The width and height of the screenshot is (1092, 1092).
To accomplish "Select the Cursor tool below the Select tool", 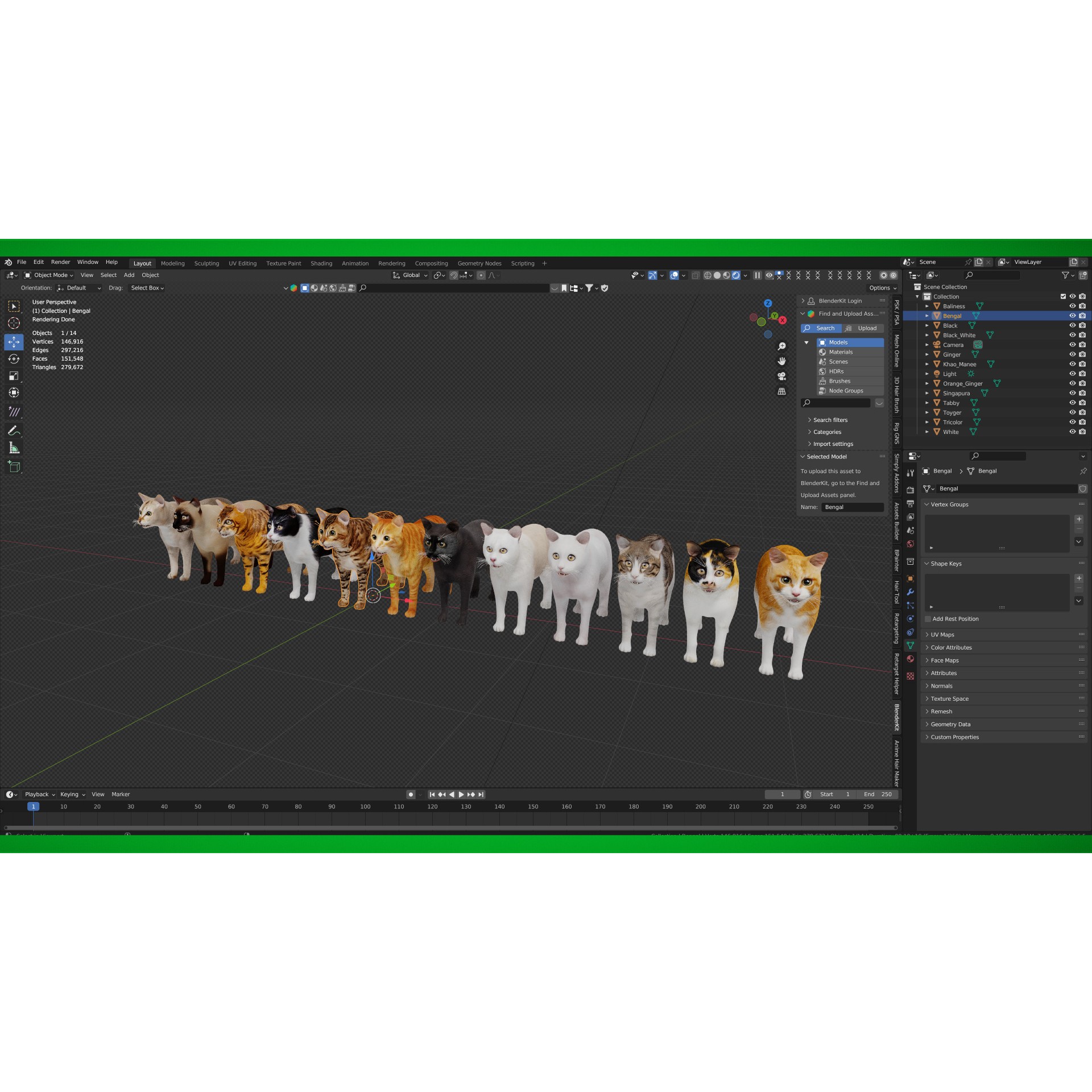I will 14,323.
